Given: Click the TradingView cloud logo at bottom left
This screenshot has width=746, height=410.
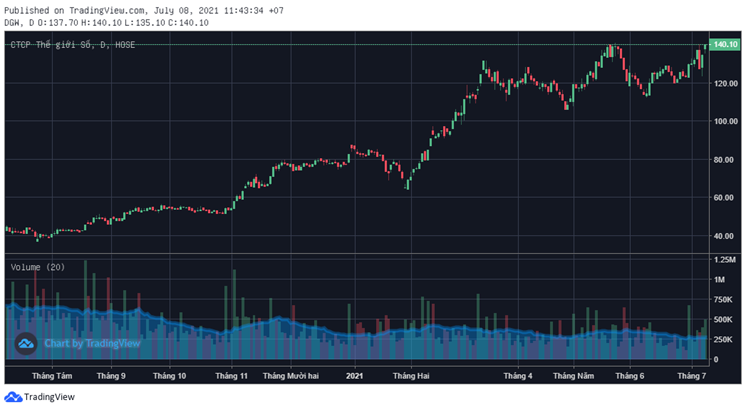Looking at the screenshot, I should 13,397.
